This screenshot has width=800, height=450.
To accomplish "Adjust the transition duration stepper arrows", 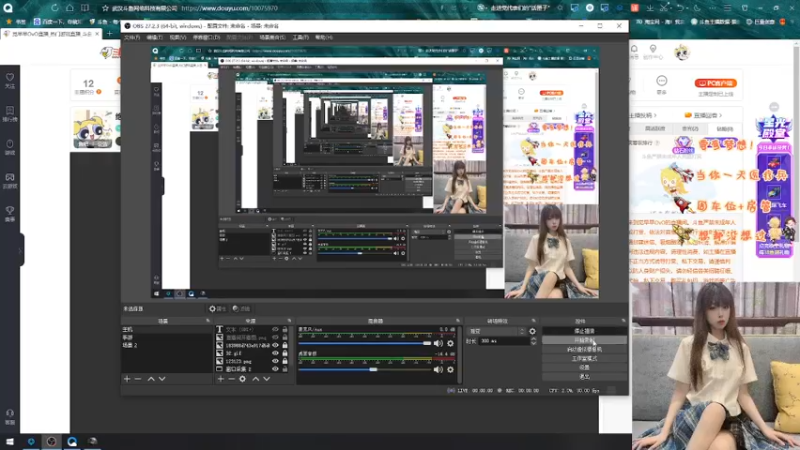I will pyautogui.click(x=533, y=341).
